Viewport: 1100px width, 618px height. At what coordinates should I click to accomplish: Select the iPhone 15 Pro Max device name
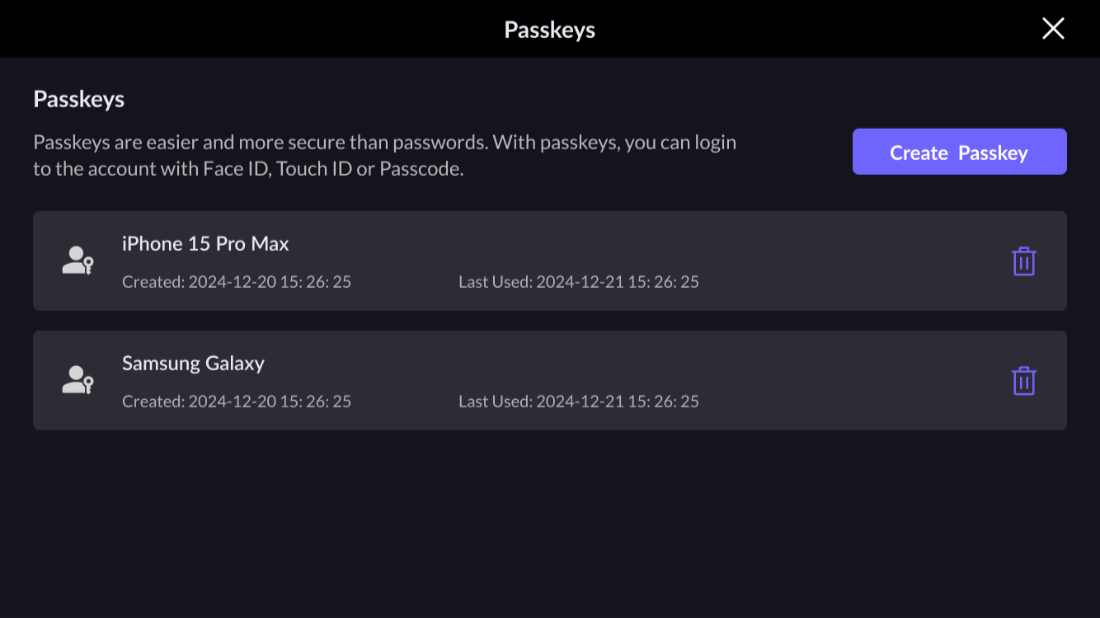point(204,243)
